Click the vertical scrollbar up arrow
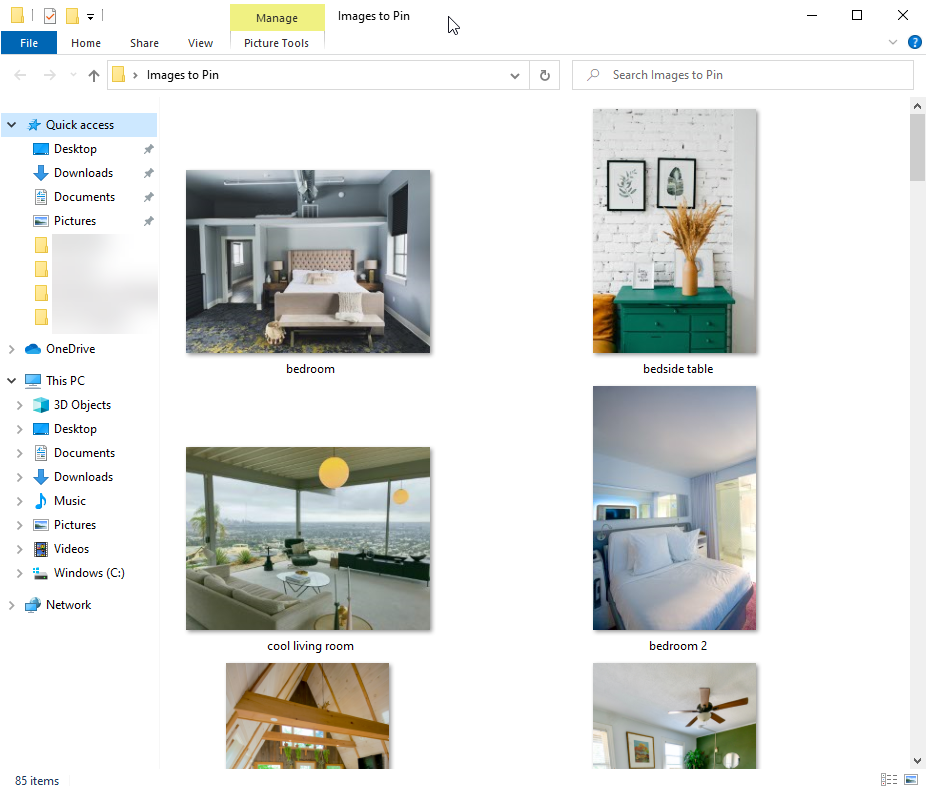Image resolution: width=927 pixels, height=793 pixels. [x=917, y=106]
